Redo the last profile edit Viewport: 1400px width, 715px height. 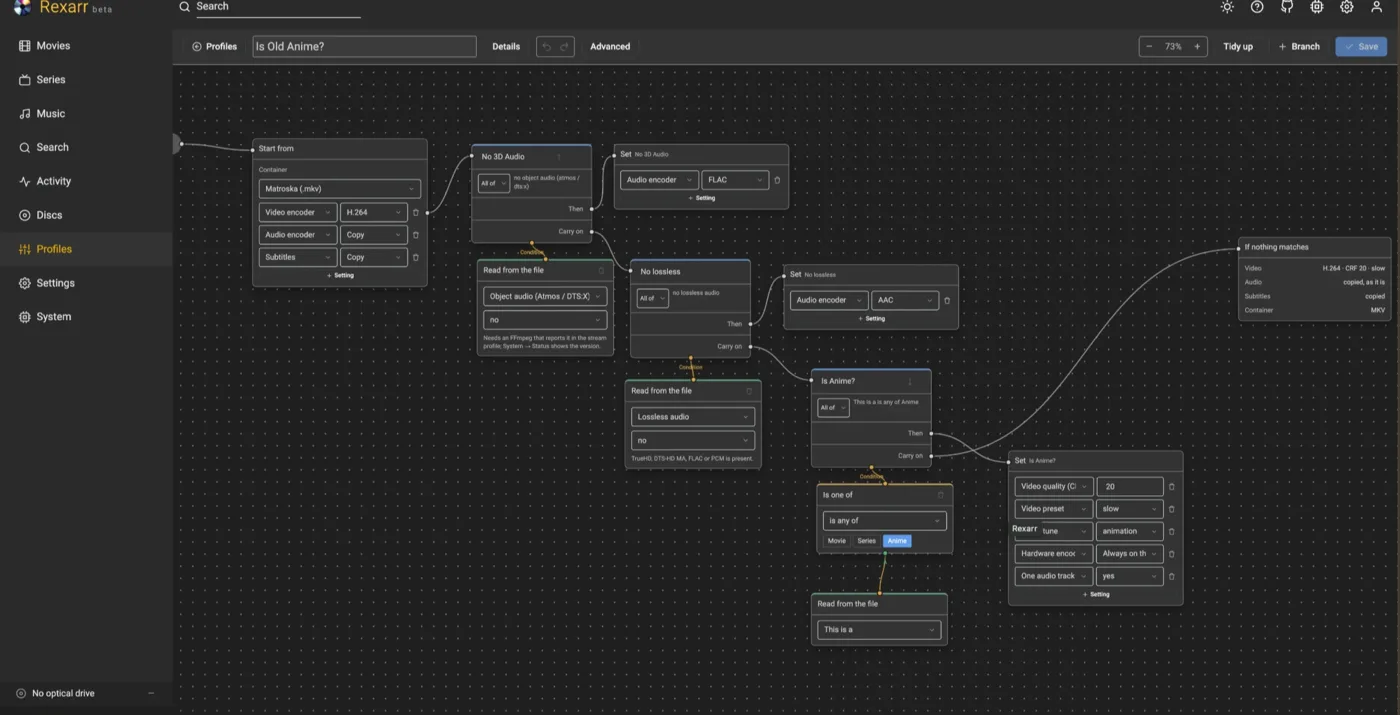(565, 47)
